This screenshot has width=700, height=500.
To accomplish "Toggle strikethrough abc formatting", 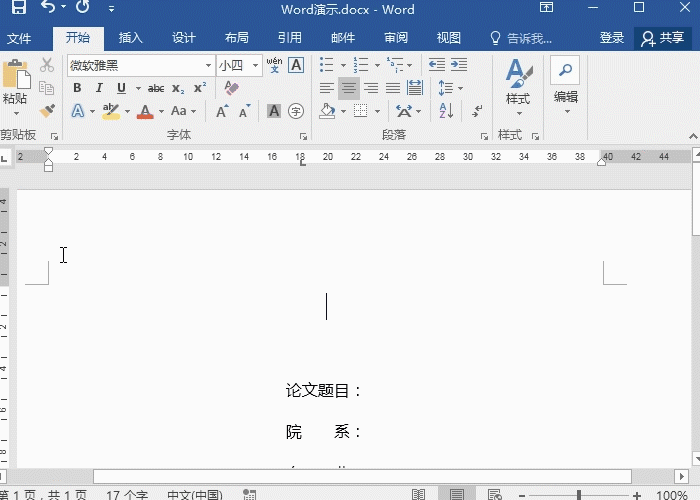I will [x=156, y=88].
